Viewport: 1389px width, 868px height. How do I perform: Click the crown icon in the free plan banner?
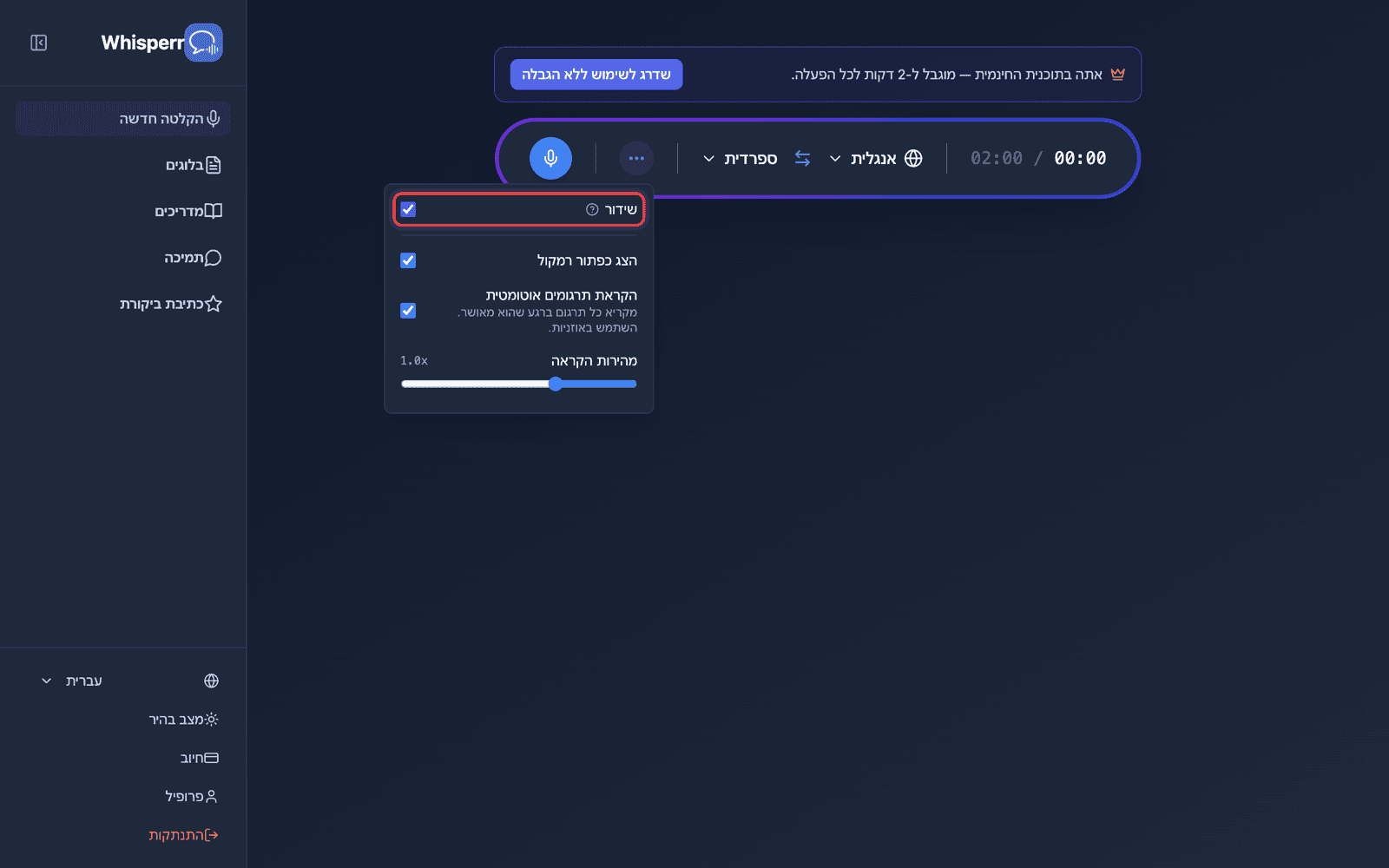[x=1117, y=75]
